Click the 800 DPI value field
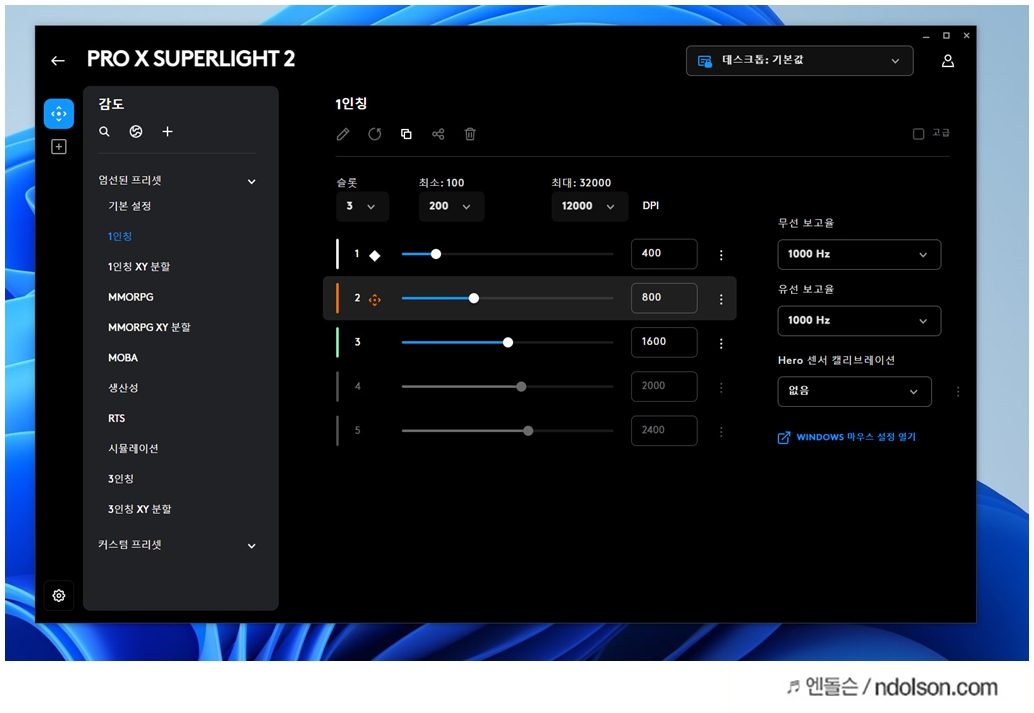This screenshot has width=1034, height=713. pos(664,298)
